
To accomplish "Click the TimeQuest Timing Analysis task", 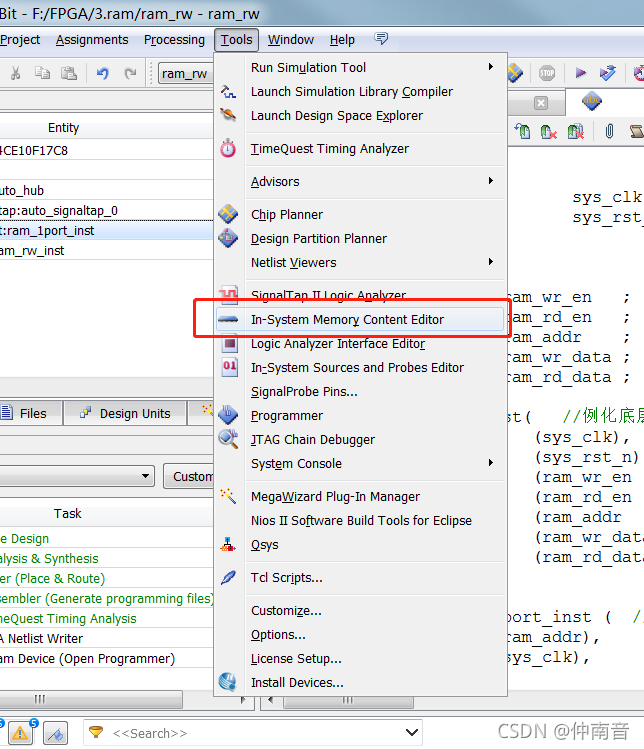I will (68, 619).
